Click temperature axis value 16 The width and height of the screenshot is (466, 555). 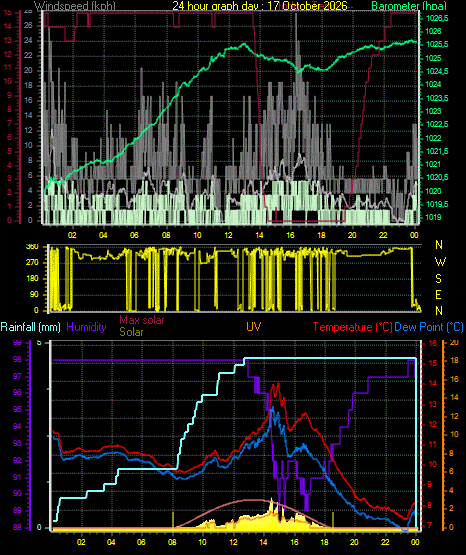point(433,343)
